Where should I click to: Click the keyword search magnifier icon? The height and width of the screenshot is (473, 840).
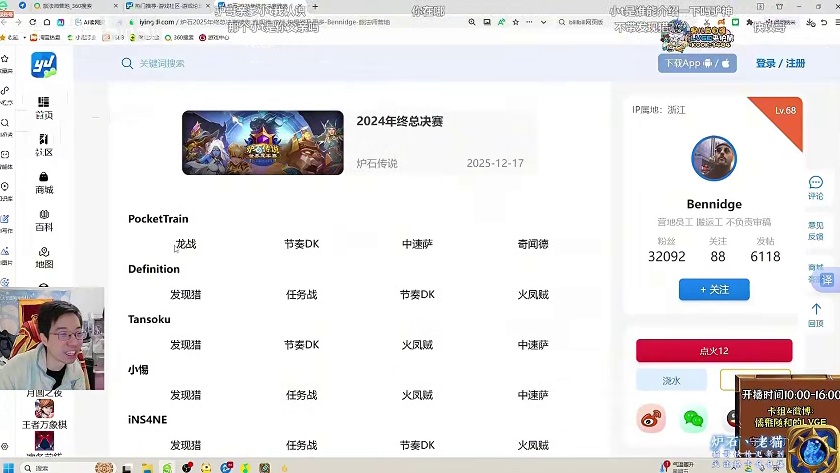pyautogui.click(x=127, y=63)
